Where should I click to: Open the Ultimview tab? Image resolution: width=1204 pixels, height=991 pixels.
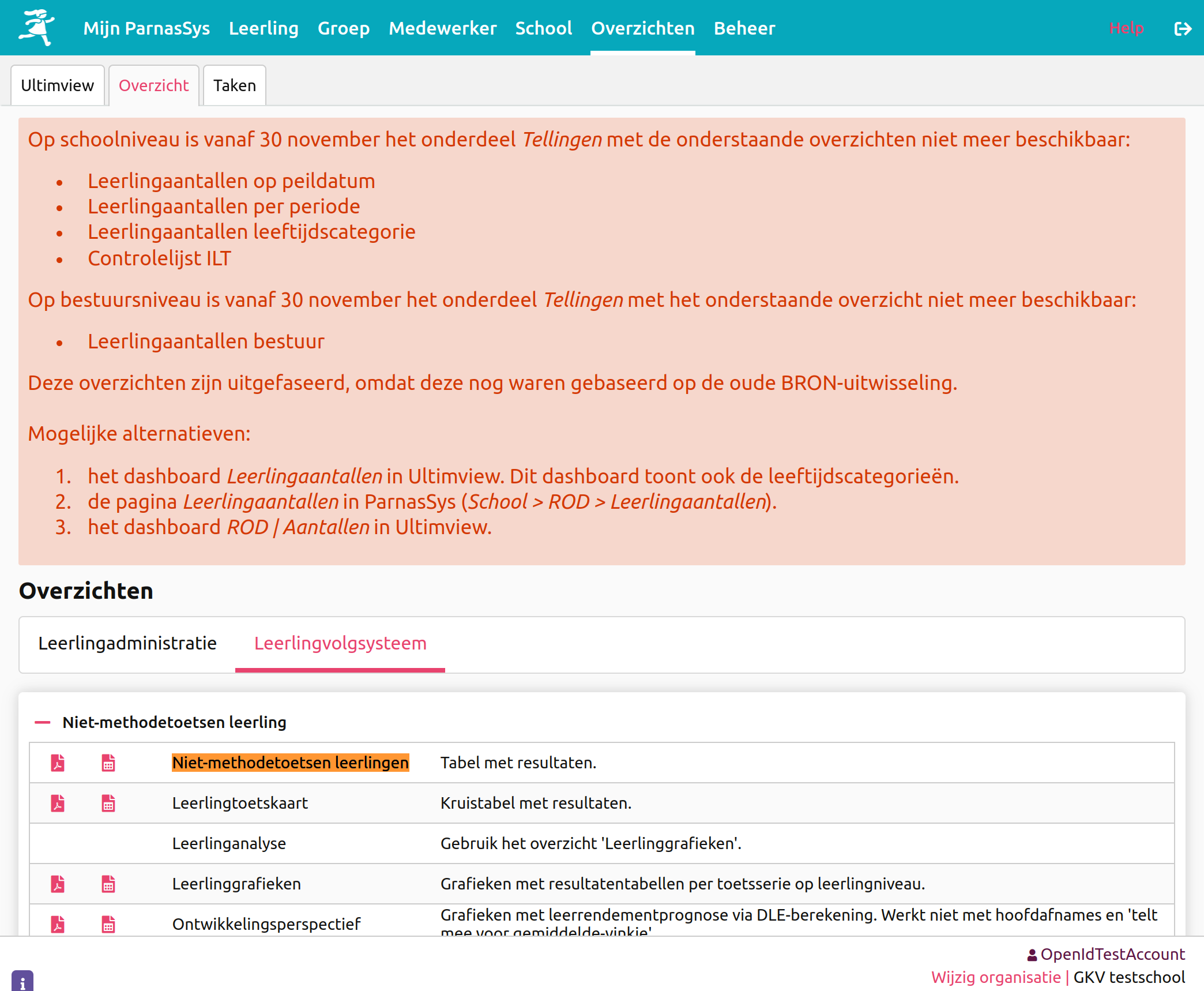click(58, 85)
